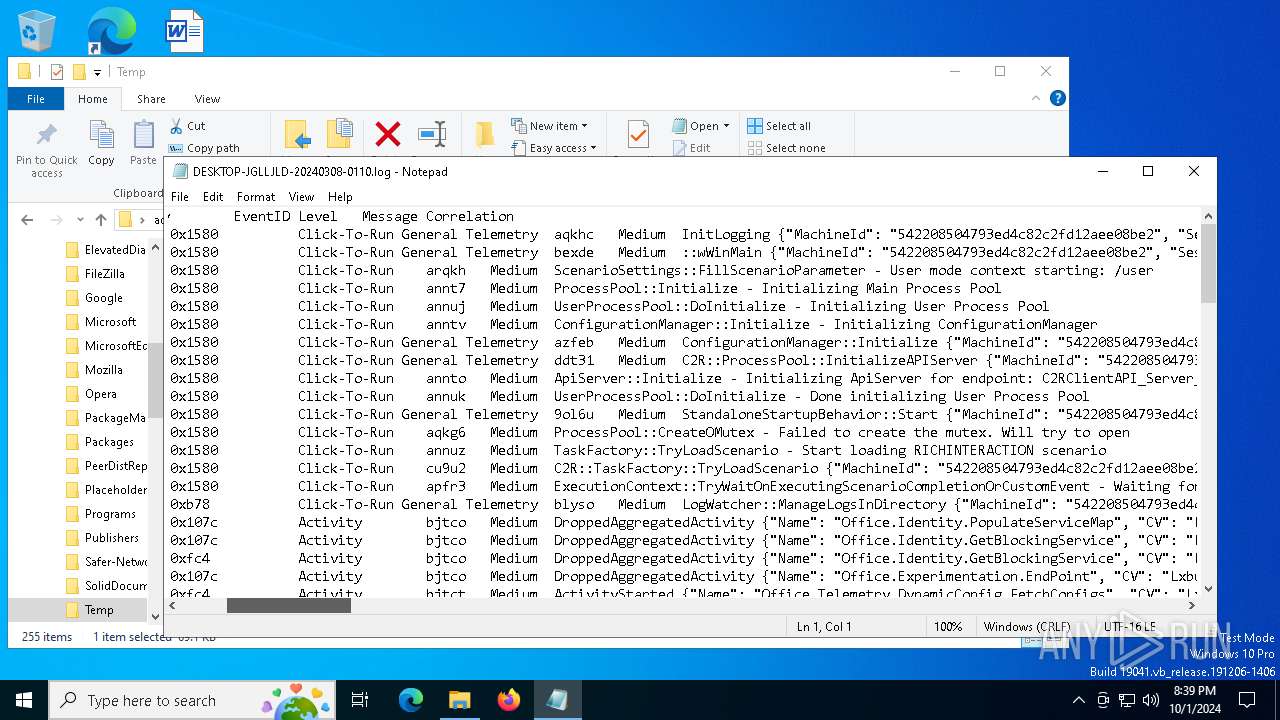Open the blue File tab in Explorer
1280x720 pixels.
coord(36,99)
